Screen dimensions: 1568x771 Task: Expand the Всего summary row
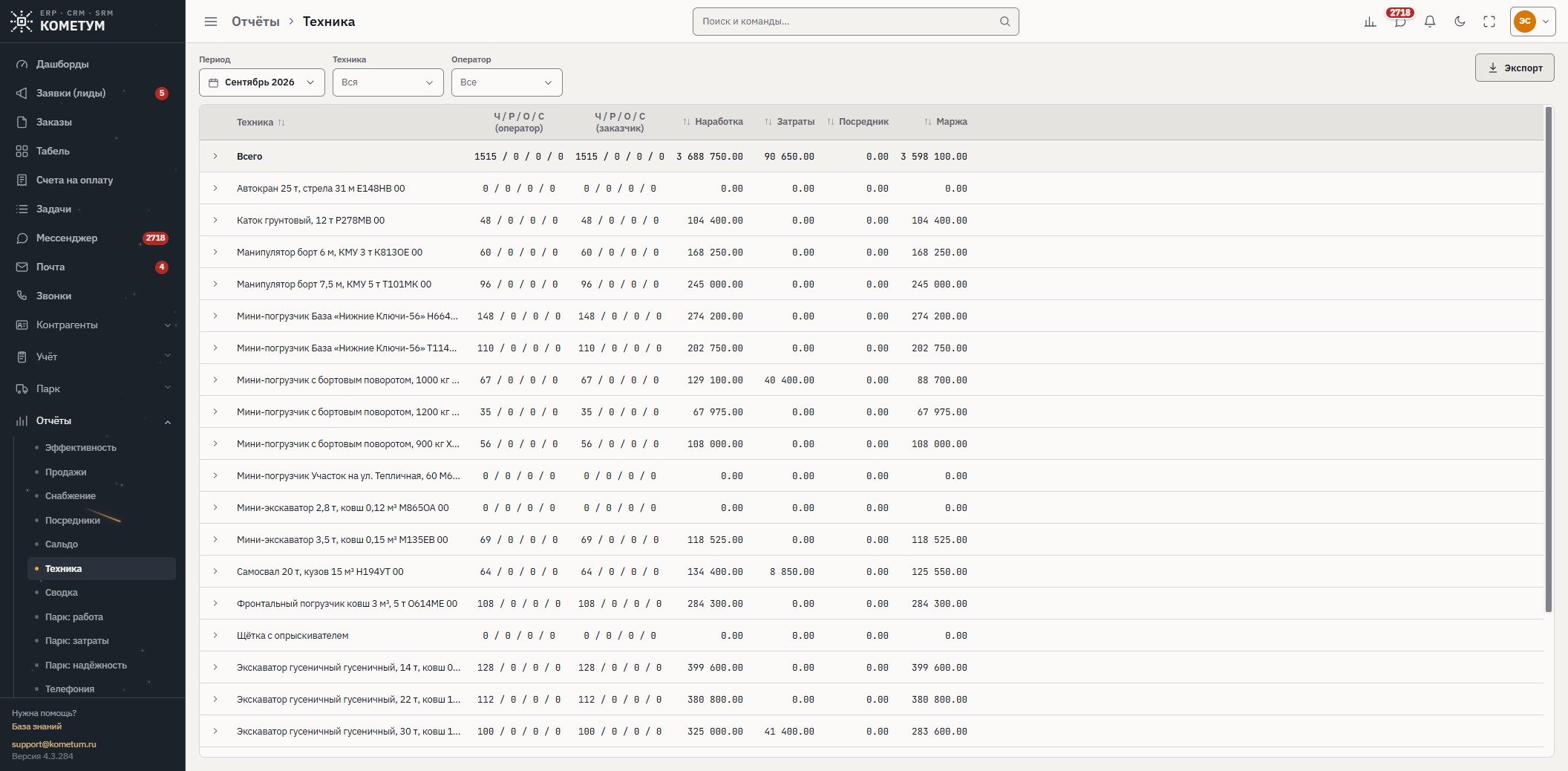point(215,156)
